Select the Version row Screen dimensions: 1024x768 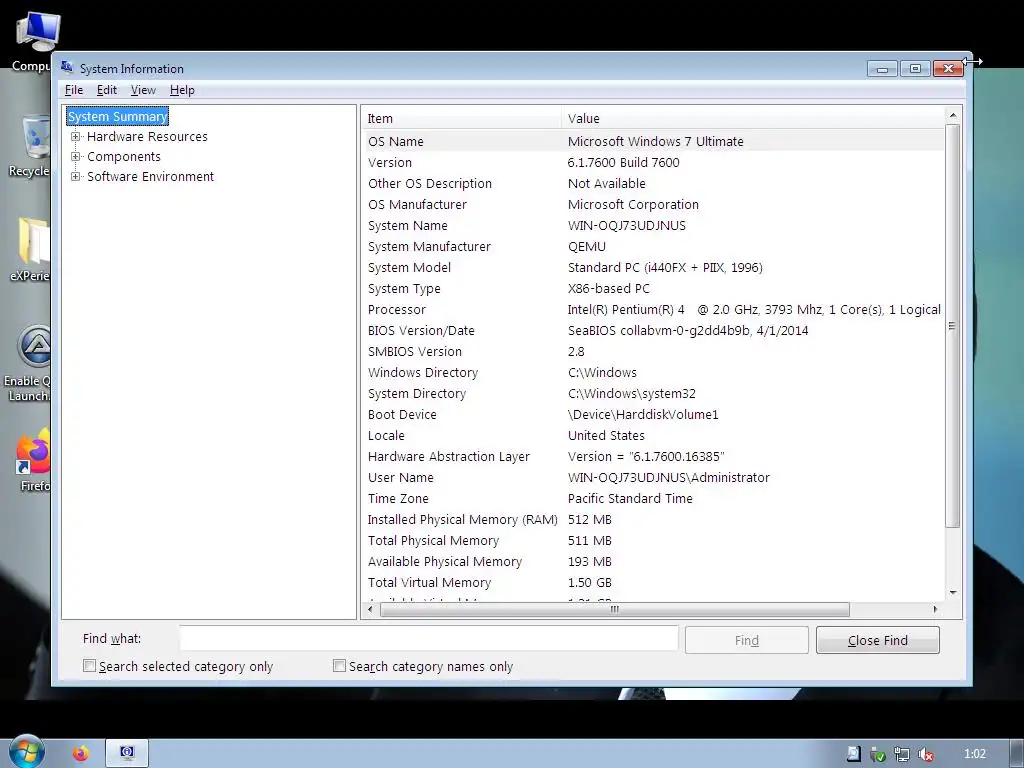(652, 162)
